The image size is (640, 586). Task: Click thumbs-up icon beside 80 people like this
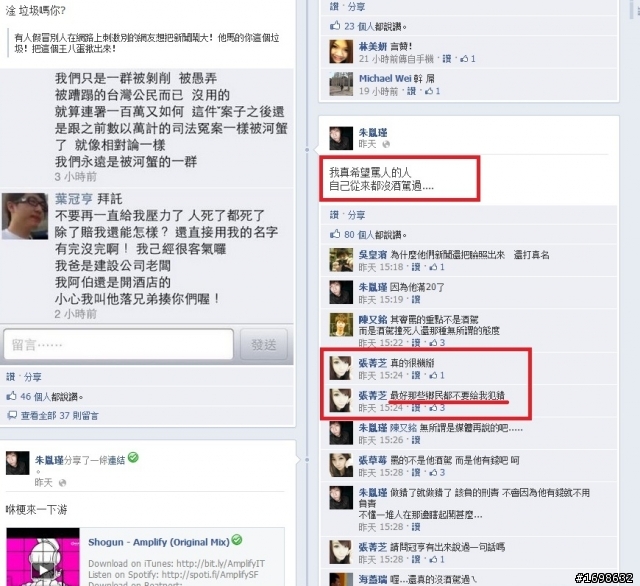(335, 234)
